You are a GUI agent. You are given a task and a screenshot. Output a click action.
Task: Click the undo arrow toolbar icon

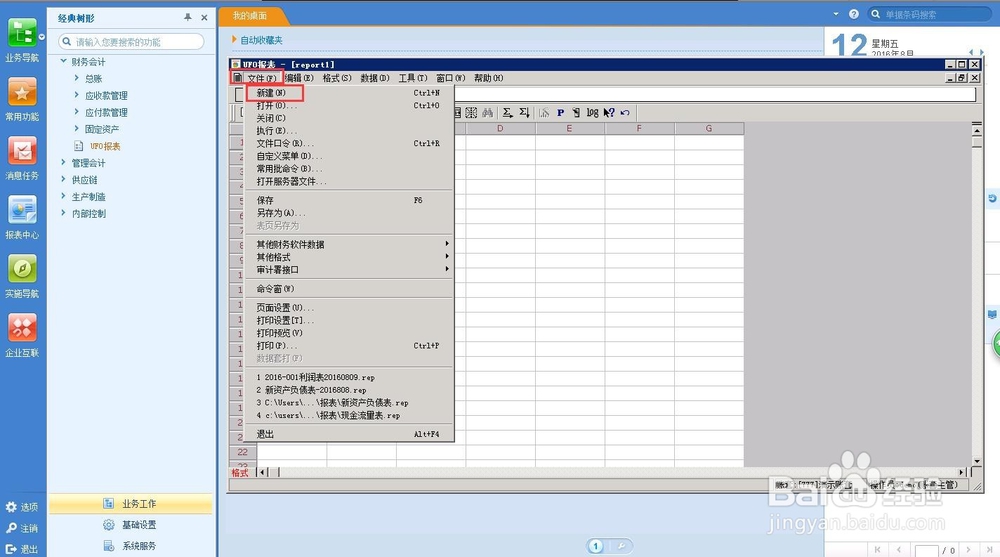[x=625, y=112]
